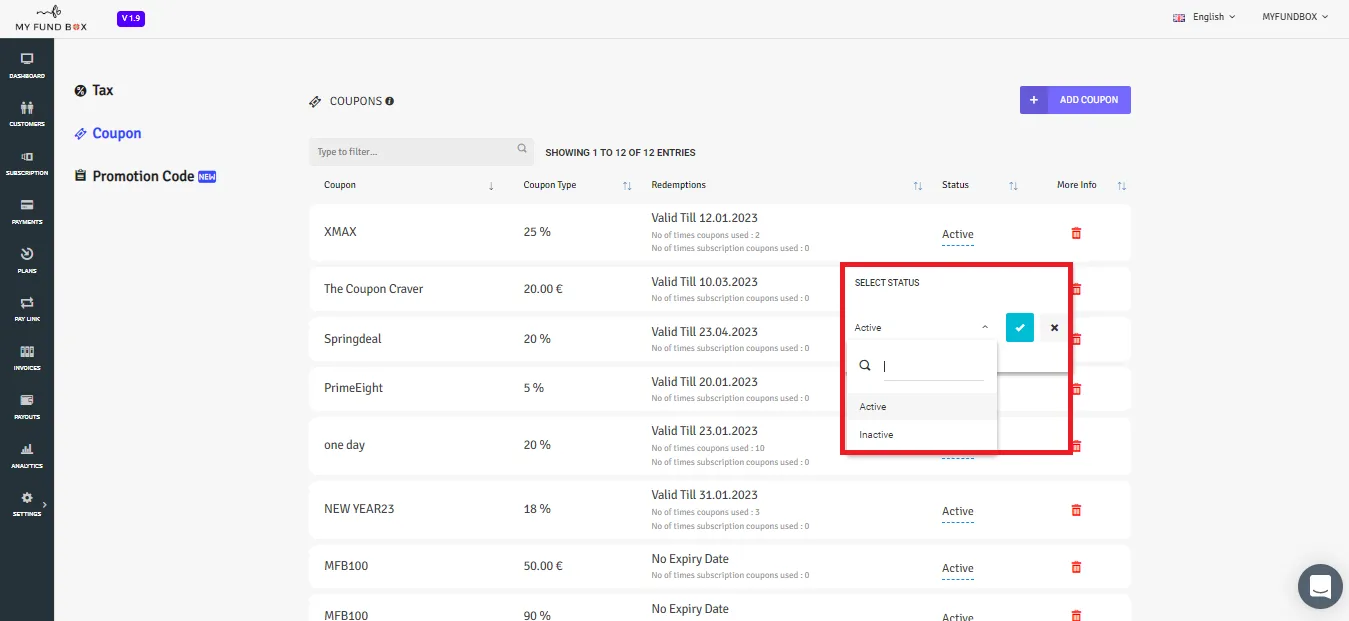Click the My Fund Box logo
The height and width of the screenshot is (621, 1349).
51,18
